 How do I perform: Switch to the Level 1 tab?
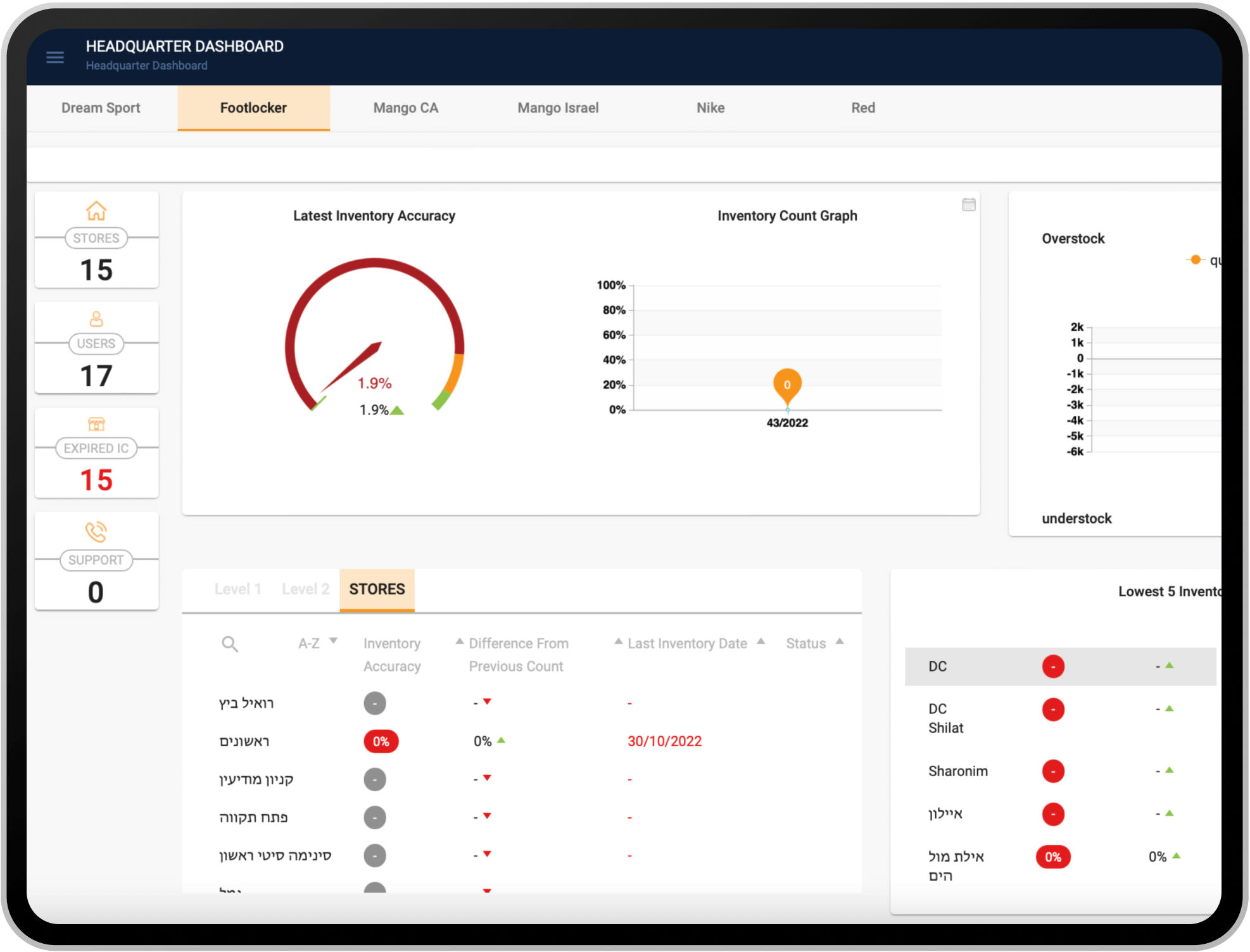[x=239, y=589]
